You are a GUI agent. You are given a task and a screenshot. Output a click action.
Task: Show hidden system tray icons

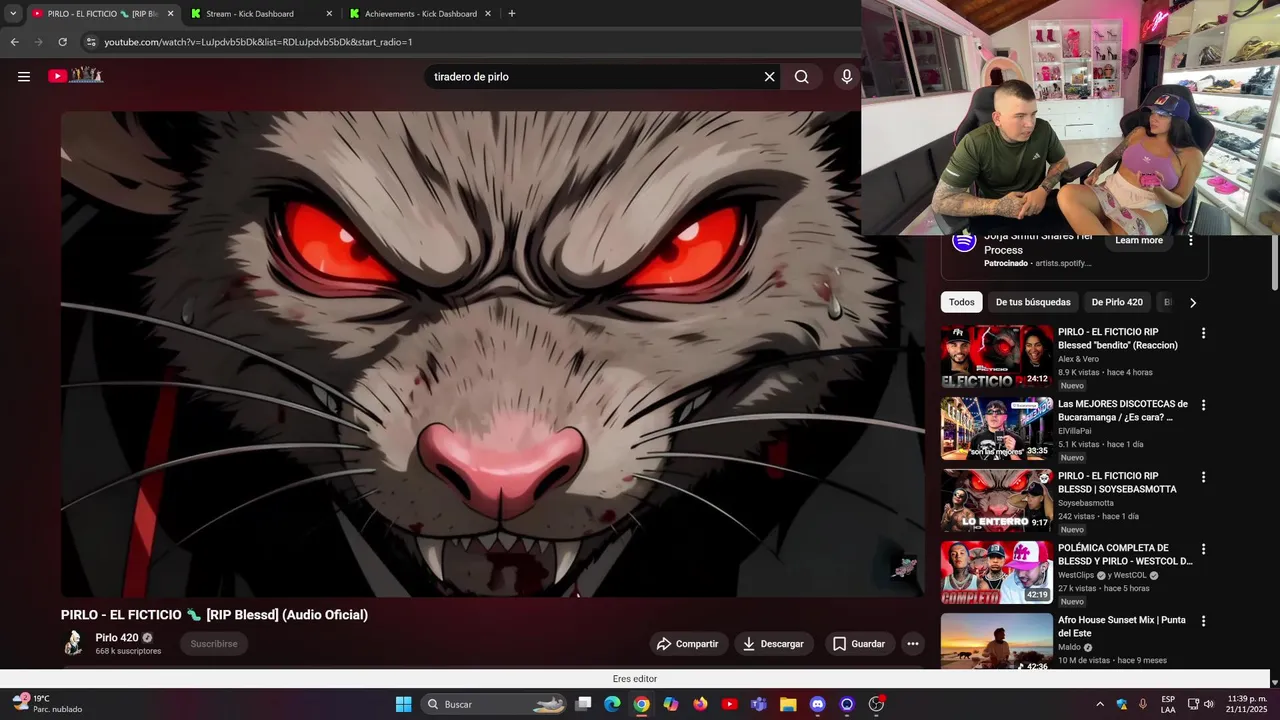[1100, 704]
